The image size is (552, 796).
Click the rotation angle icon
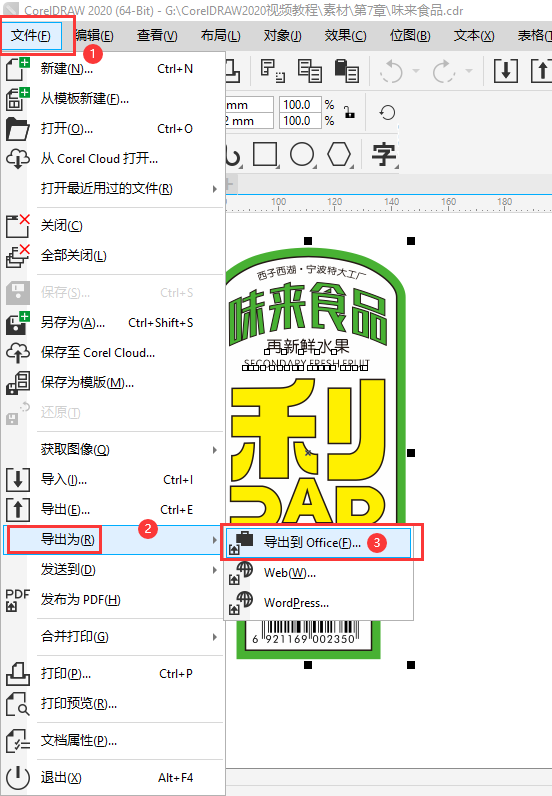(x=387, y=112)
